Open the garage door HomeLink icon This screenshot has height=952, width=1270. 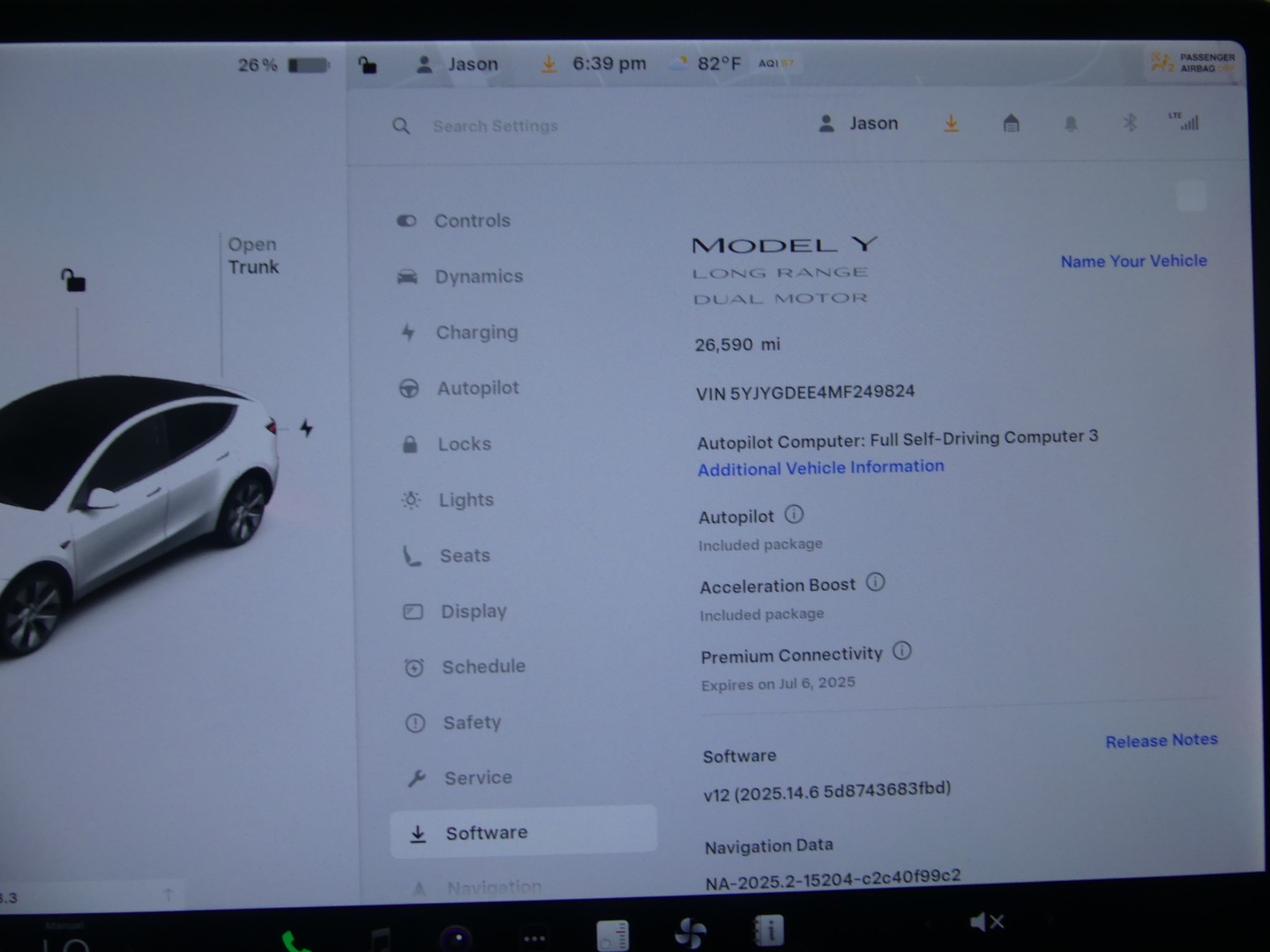click(x=1012, y=123)
